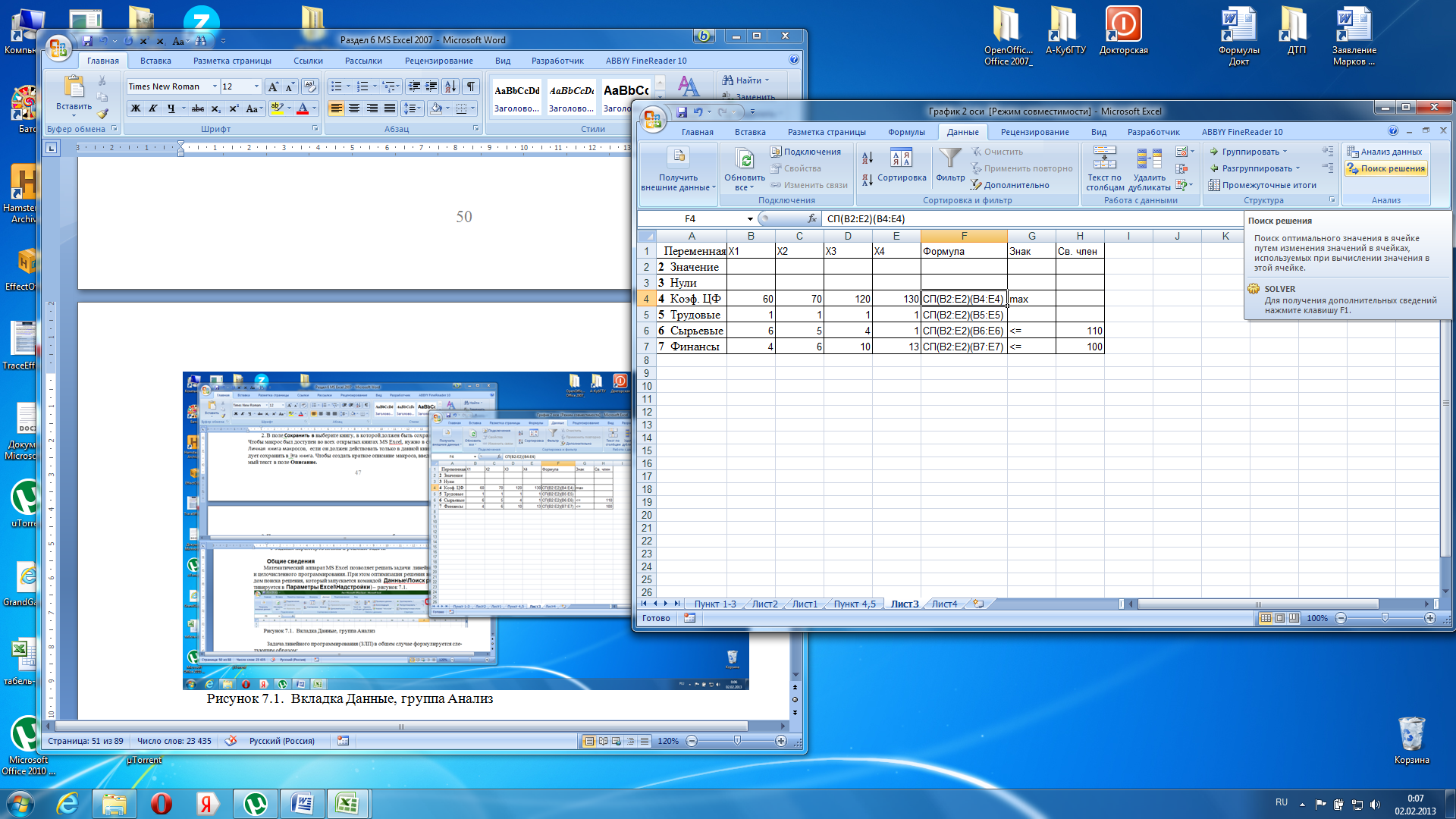
Task: Click Поиск решения in the Excel Анализ group
Action: 1385,168
